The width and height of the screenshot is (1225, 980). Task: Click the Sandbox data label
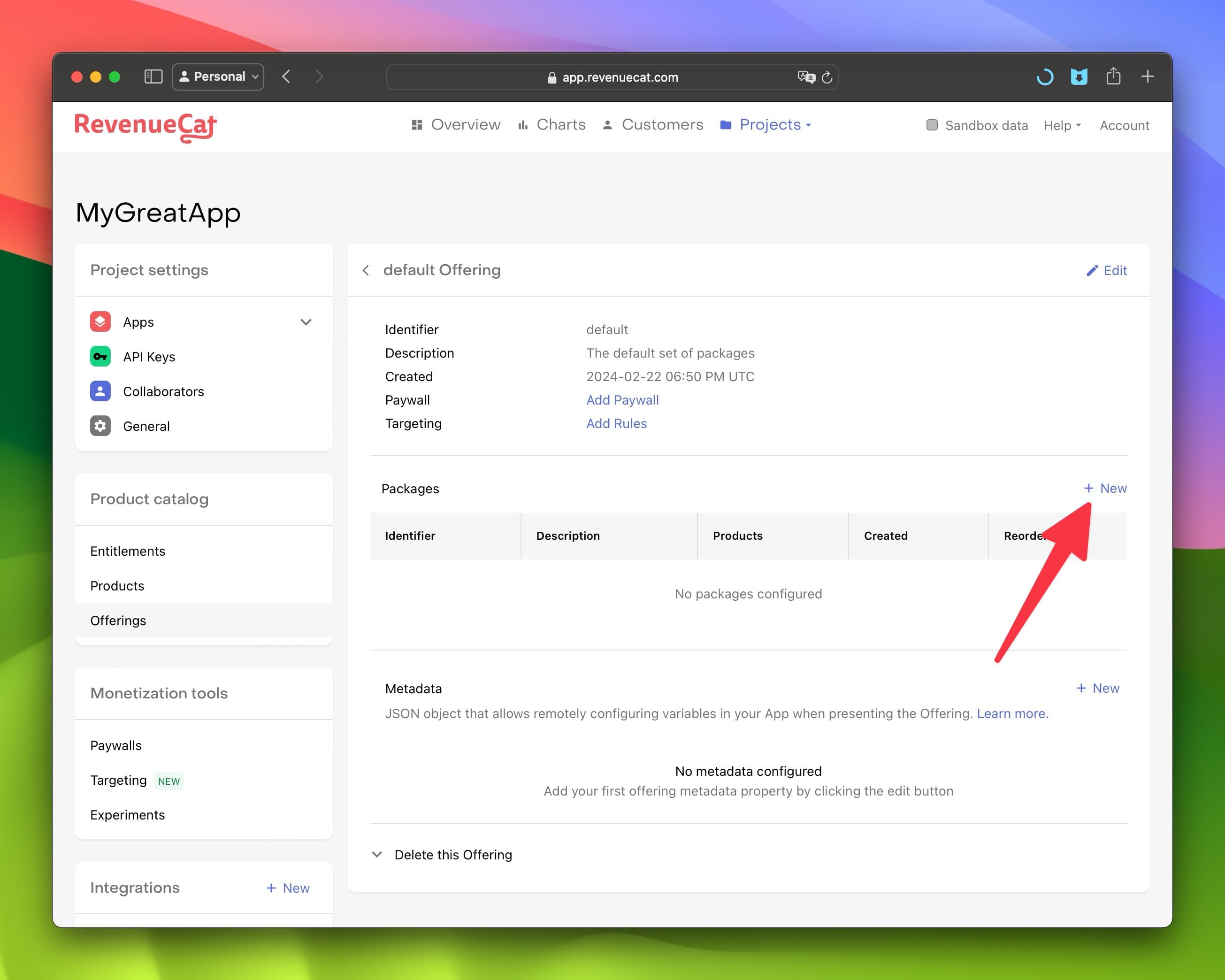986,125
